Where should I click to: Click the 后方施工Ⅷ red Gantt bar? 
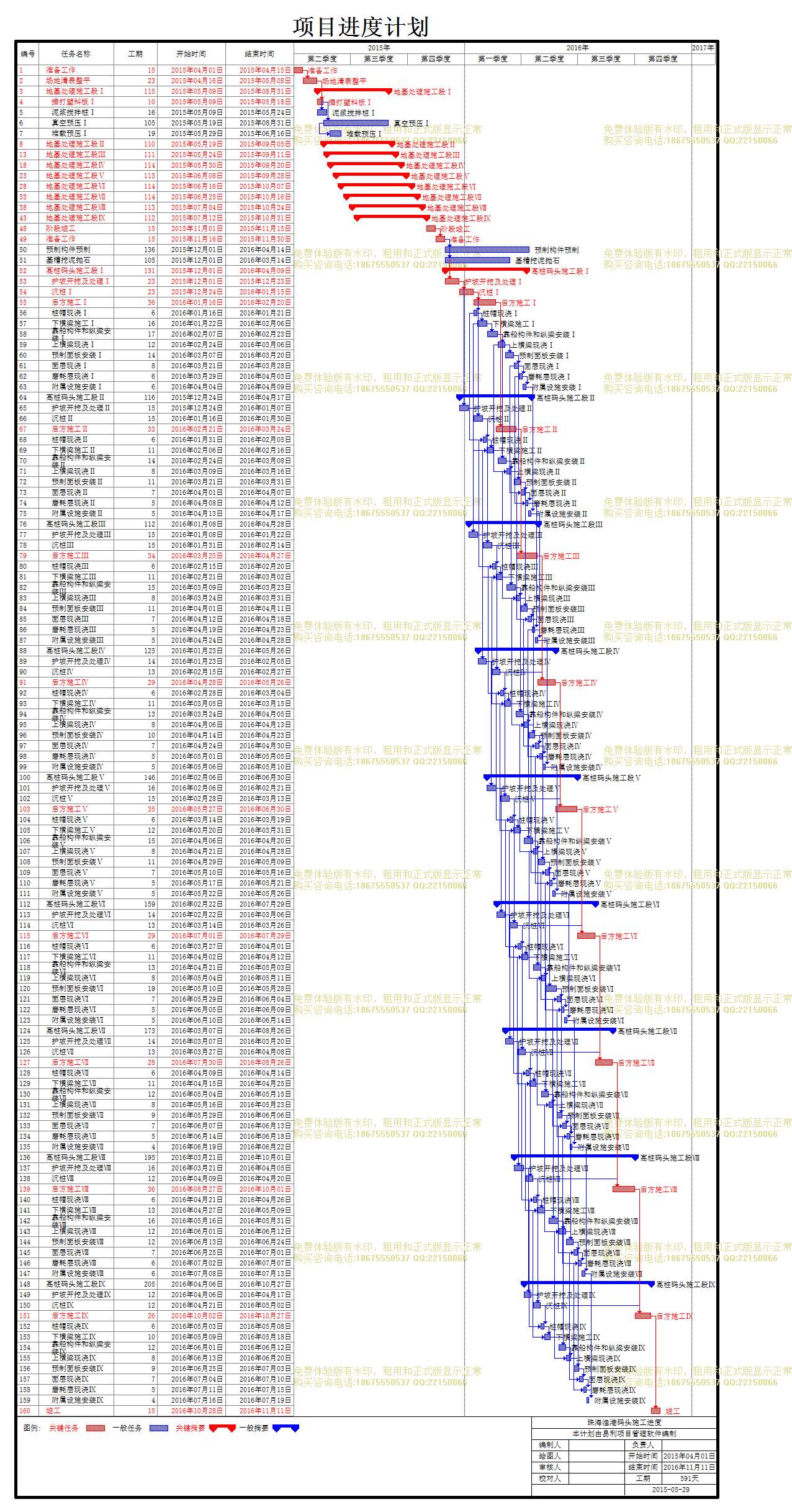pyautogui.click(x=624, y=1189)
